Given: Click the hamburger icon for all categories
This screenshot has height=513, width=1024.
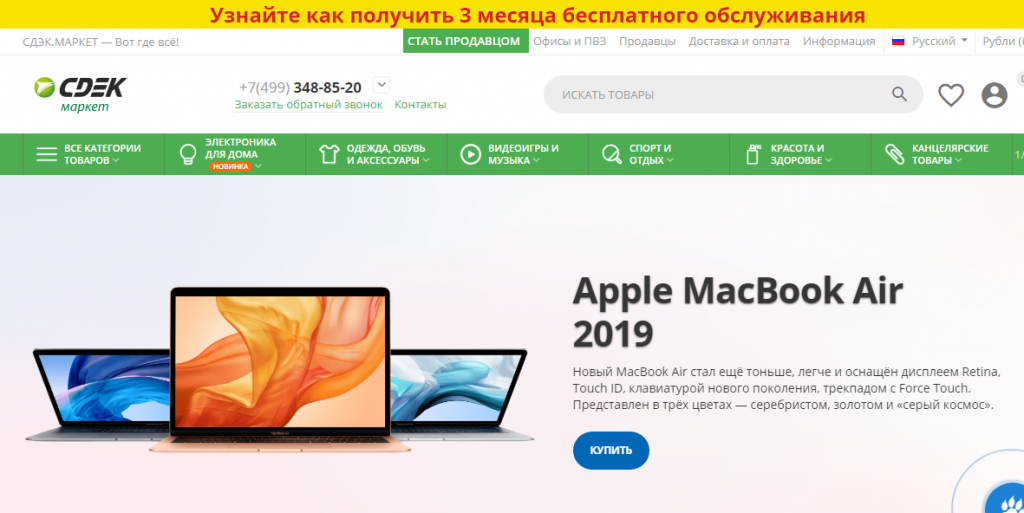Looking at the screenshot, I should tap(46, 154).
